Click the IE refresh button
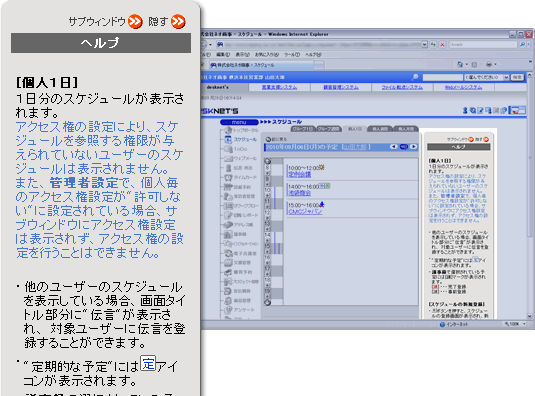 click(x=433, y=44)
